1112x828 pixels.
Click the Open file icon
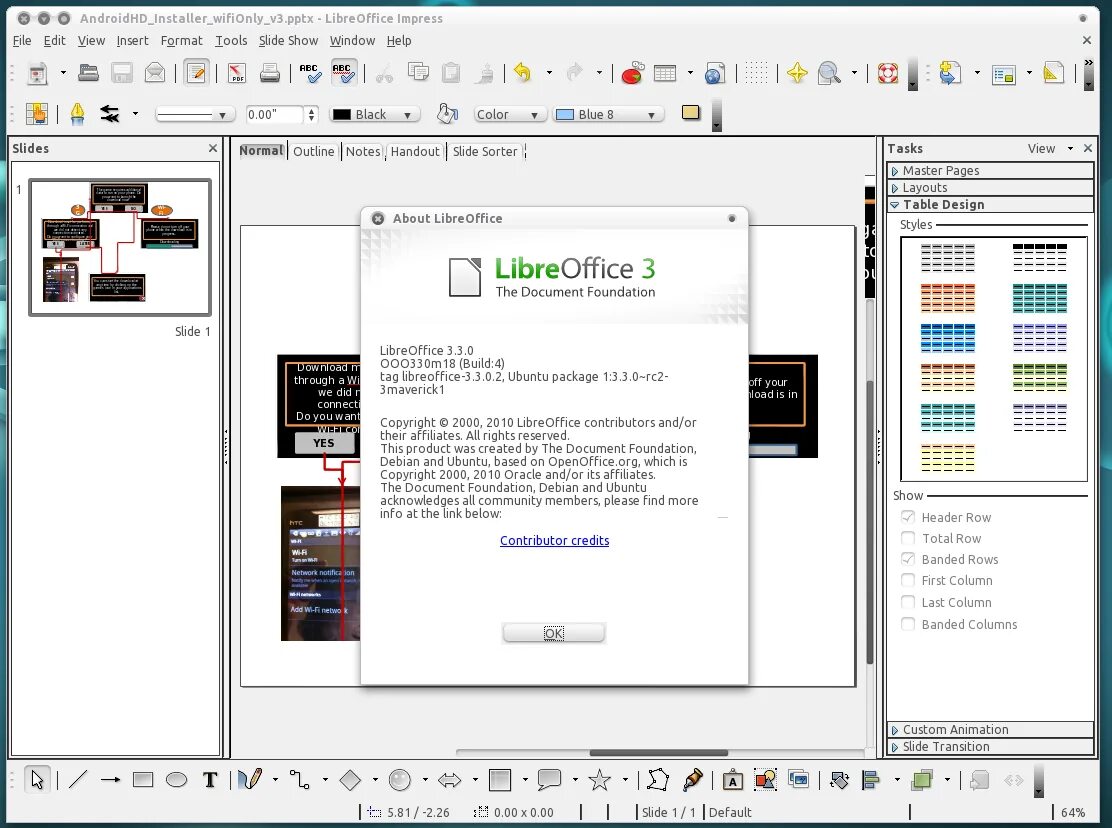coord(89,73)
